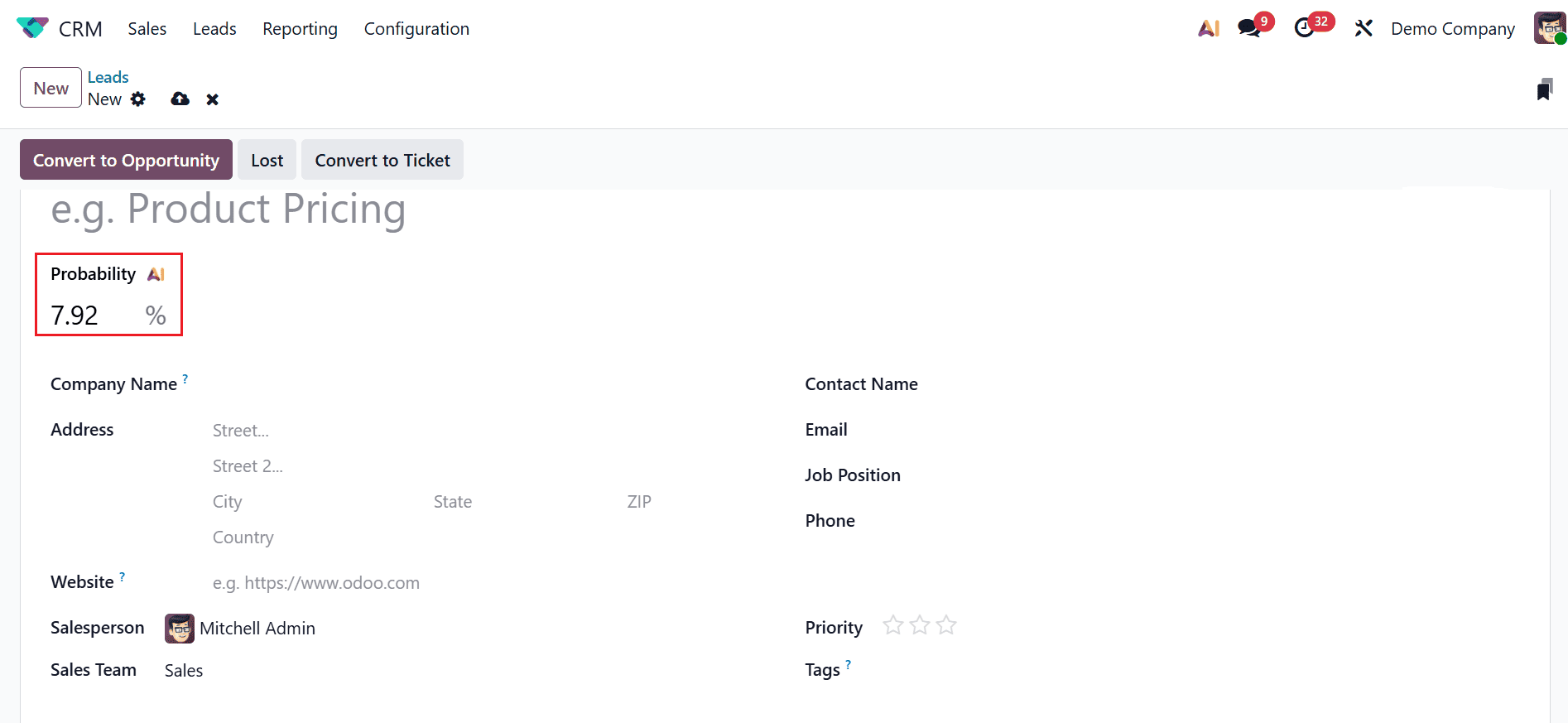Set priority to one star
This screenshot has width=1568, height=723.
pyautogui.click(x=893, y=625)
